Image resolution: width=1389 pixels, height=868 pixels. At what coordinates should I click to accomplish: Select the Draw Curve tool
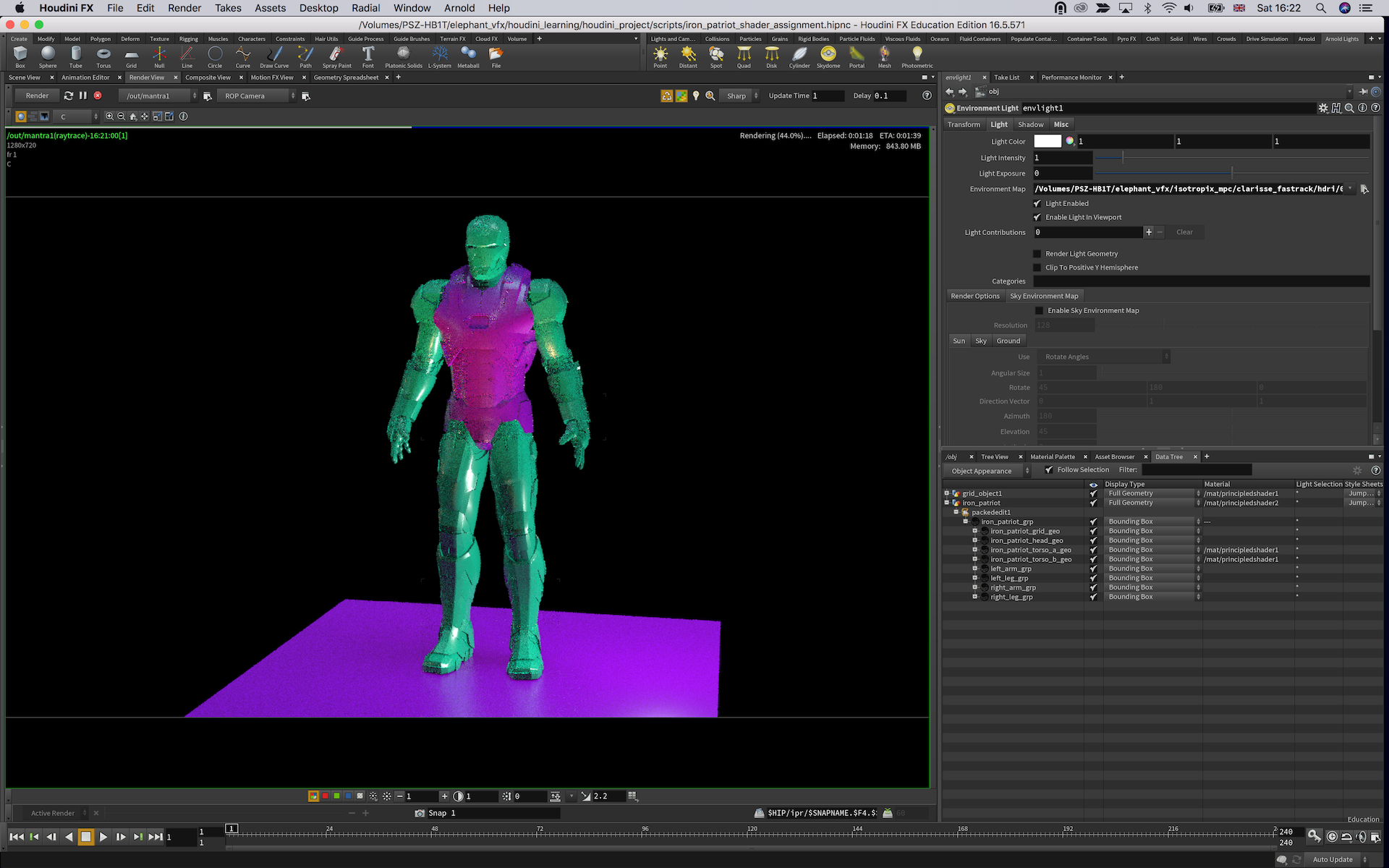[274, 56]
